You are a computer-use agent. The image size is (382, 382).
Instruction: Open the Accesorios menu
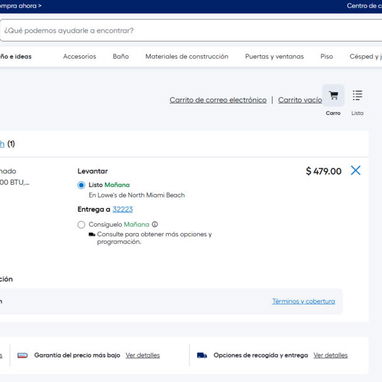click(x=80, y=57)
